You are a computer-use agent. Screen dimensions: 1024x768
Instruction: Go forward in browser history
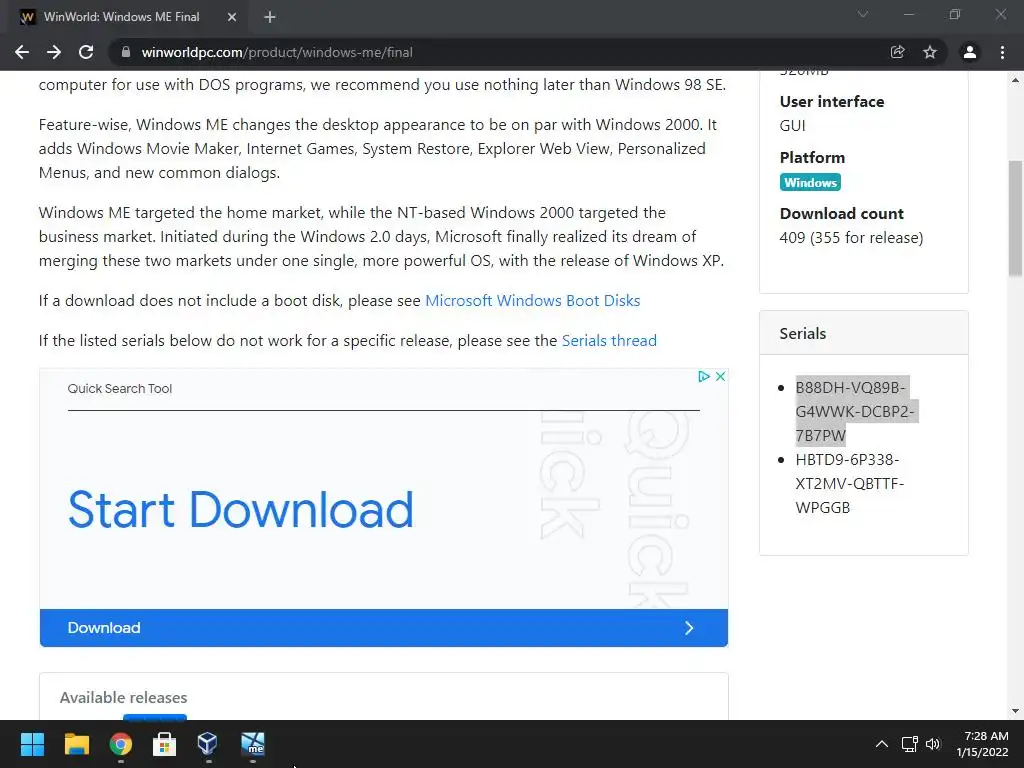pyautogui.click(x=54, y=52)
